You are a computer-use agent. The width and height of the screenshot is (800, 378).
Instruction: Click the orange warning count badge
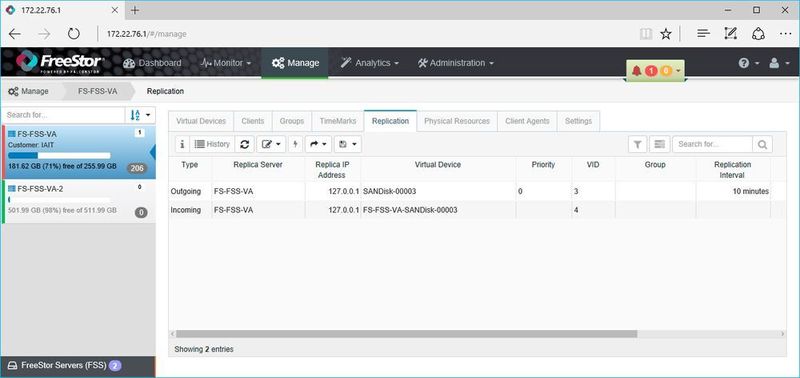pos(665,71)
